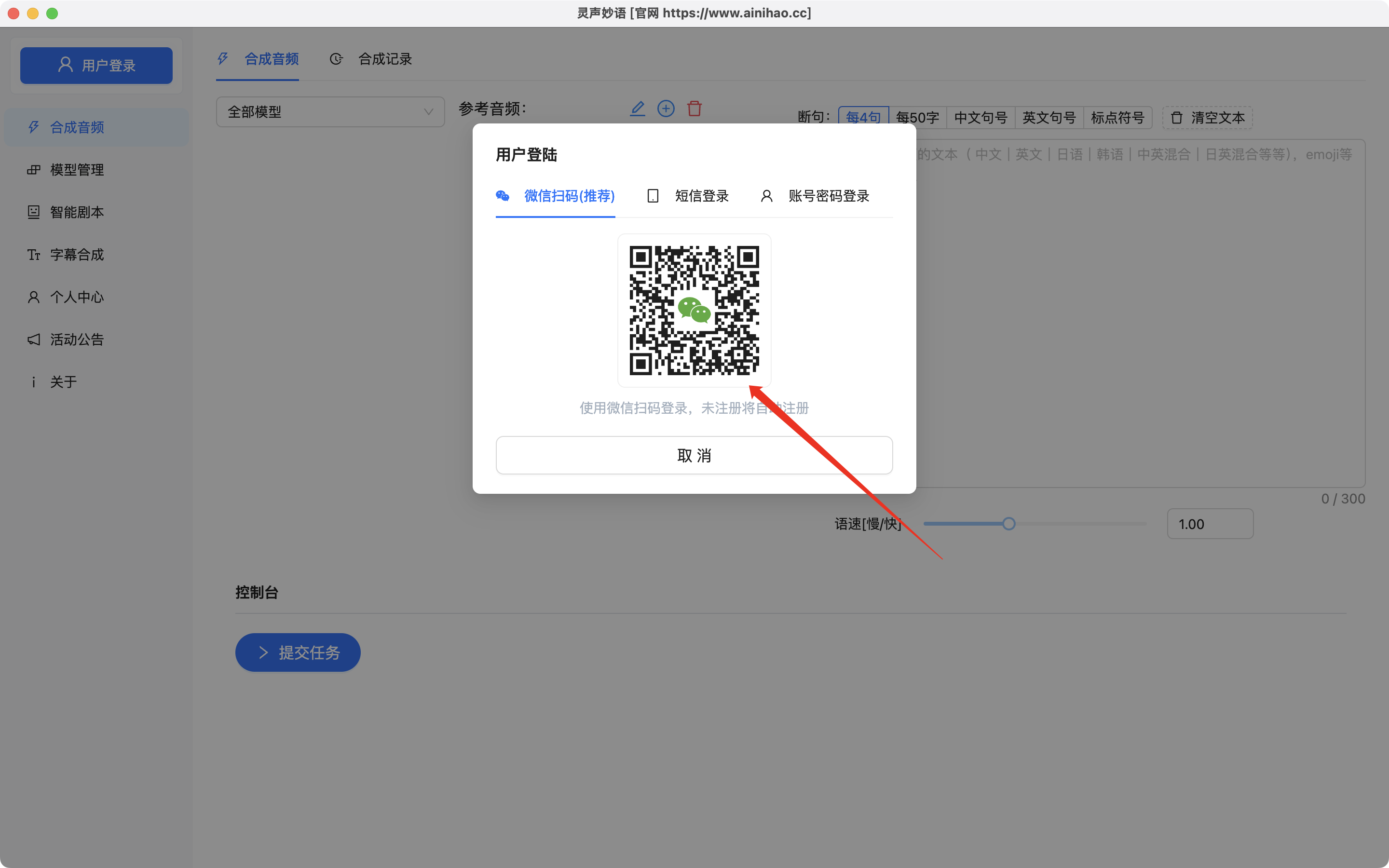This screenshot has width=1389, height=868.
Task: Select the 标点符号 sentence-break option
Action: point(1117,118)
